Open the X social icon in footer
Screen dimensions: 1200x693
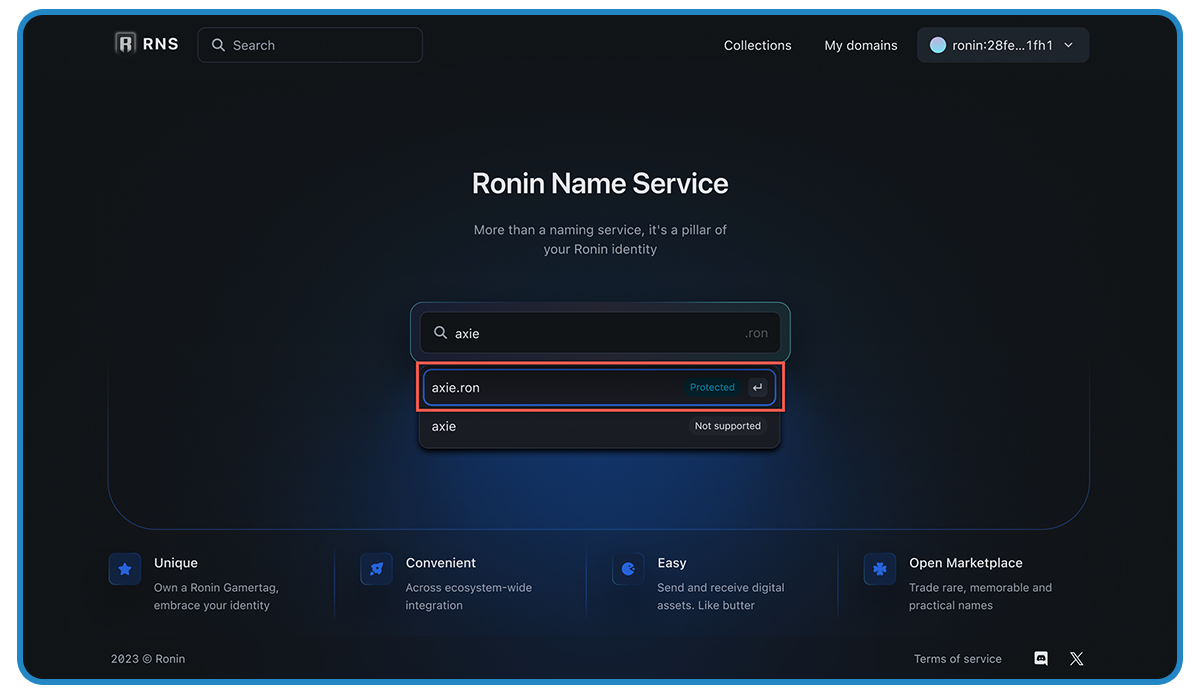1076,659
